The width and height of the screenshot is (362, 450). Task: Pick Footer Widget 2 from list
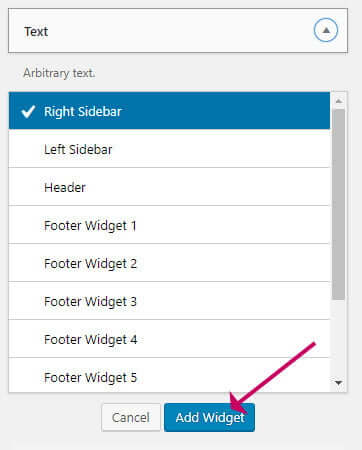tap(169, 263)
